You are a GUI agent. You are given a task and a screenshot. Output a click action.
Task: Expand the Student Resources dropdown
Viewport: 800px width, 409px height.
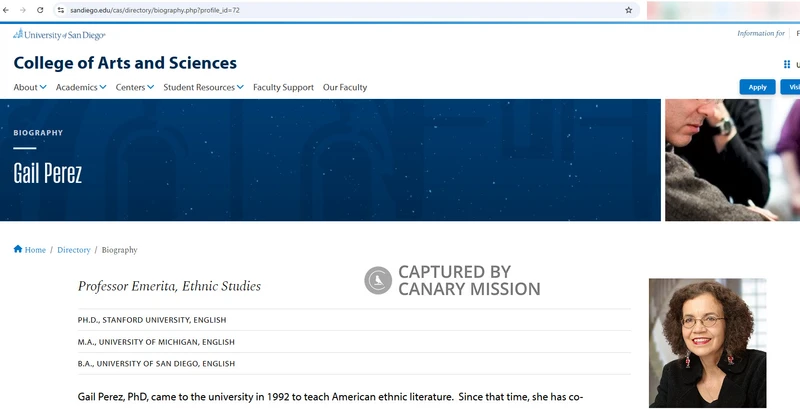click(x=204, y=87)
